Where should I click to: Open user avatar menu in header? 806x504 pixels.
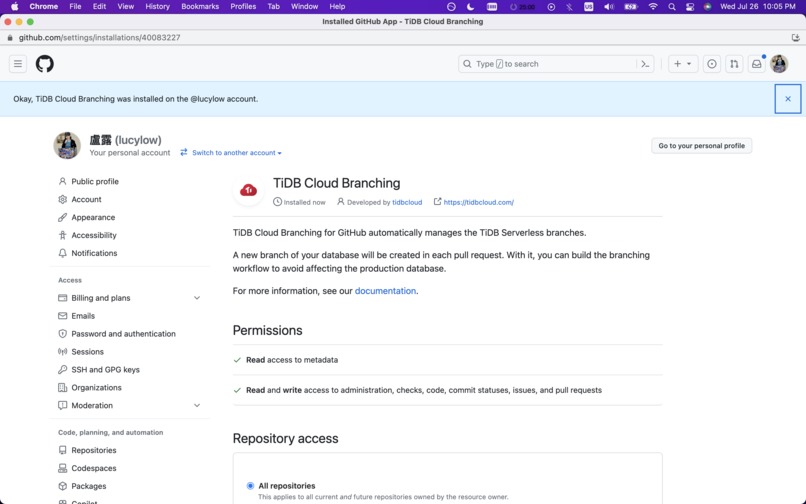point(779,64)
